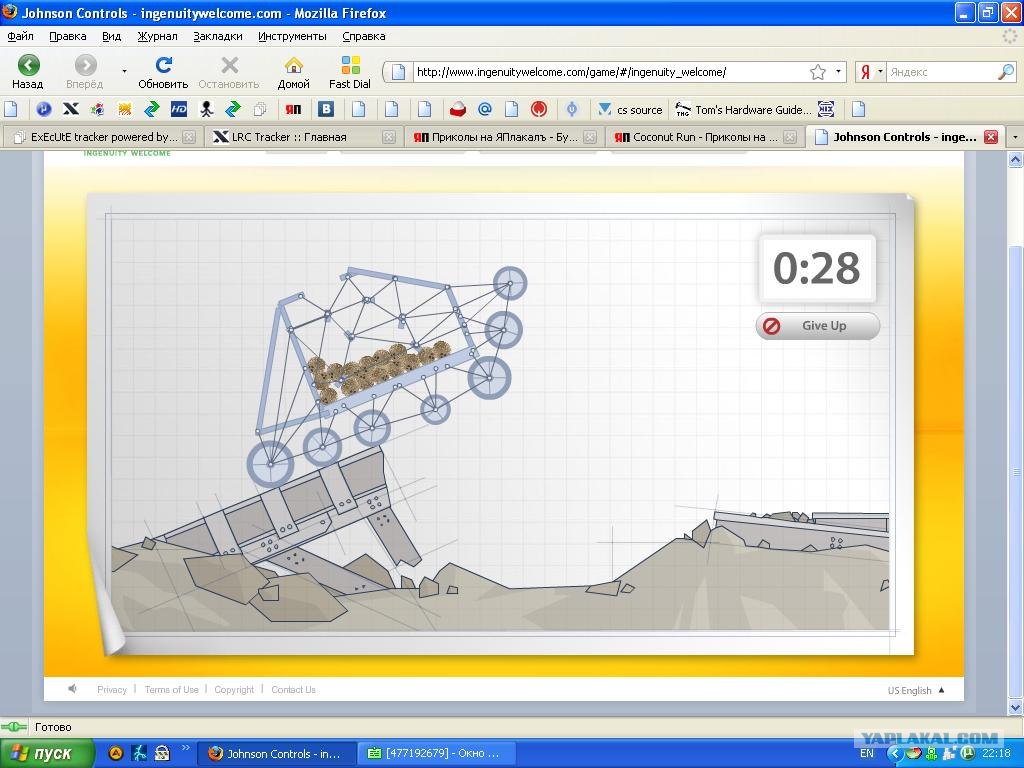Click the Яндекс search magnifier icon

(1006, 72)
